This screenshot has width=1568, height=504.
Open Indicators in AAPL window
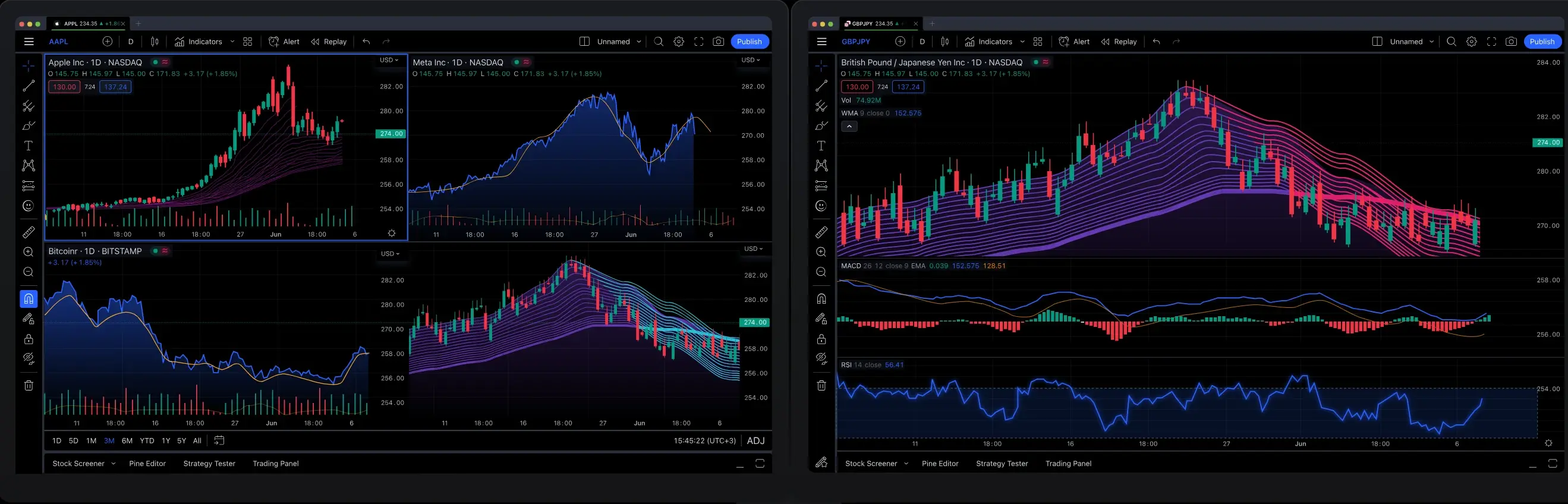coord(199,42)
